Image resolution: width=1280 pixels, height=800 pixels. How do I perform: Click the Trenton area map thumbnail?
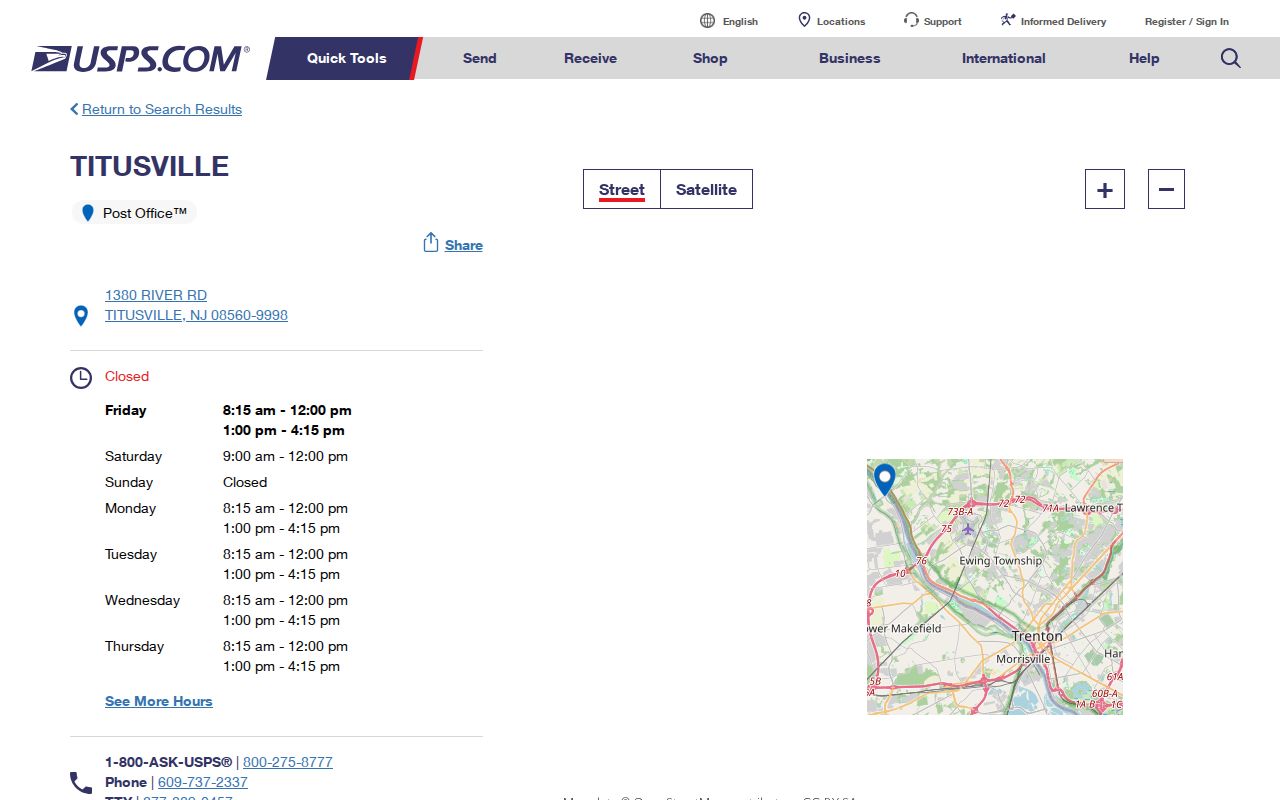tap(995, 587)
